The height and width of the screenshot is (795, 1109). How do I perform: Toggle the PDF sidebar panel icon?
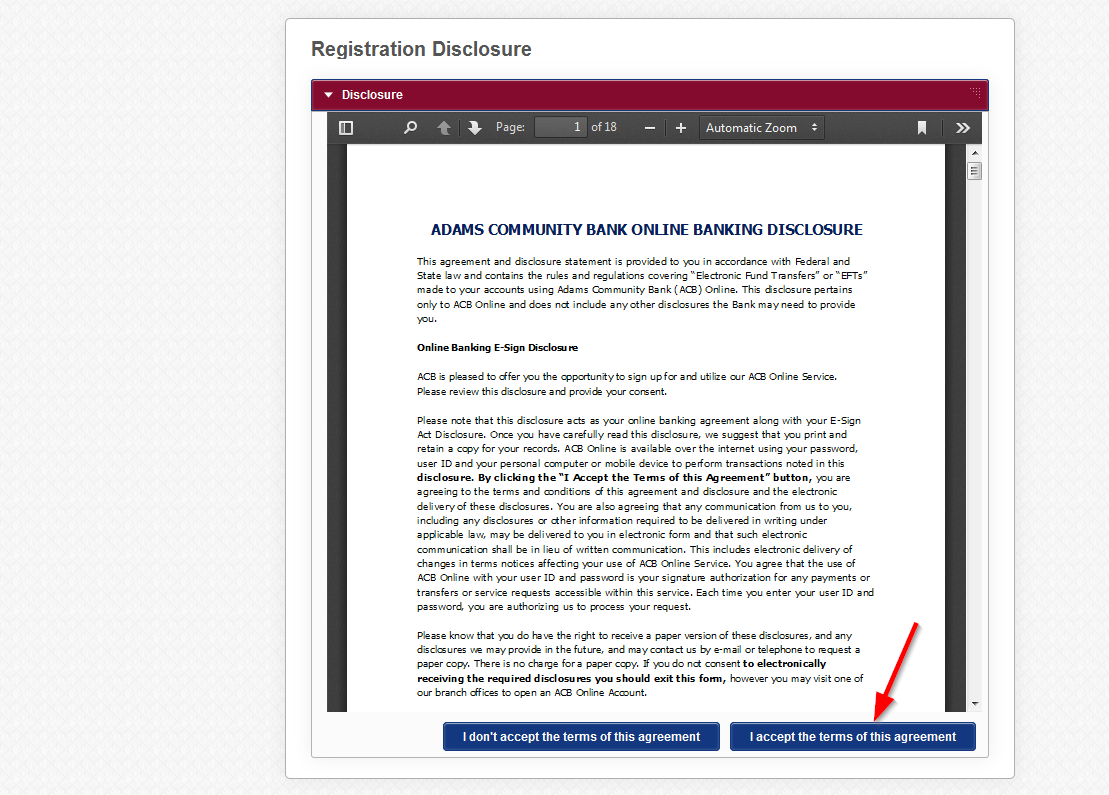(346, 128)
